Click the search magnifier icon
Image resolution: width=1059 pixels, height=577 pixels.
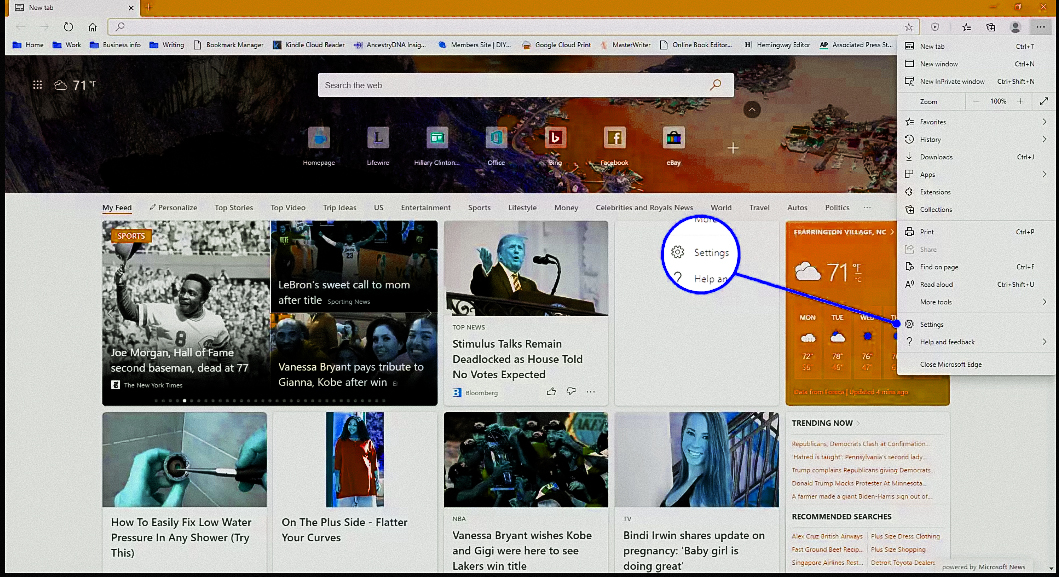point(715,85)
